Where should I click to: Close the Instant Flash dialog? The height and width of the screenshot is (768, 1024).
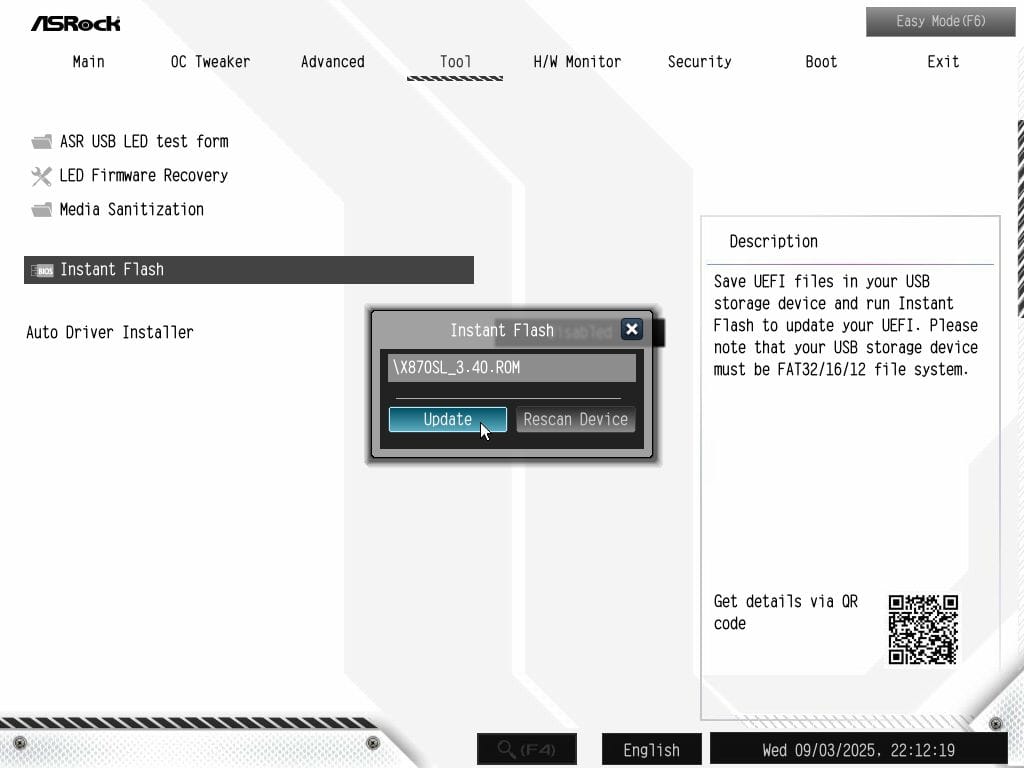(x=631, y=329)
